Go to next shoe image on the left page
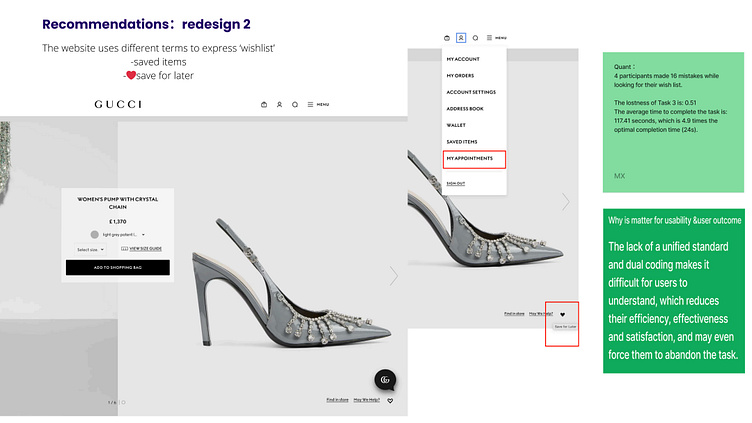The width and height of the screenshot is (752, 423). click(x=394, y=276)
